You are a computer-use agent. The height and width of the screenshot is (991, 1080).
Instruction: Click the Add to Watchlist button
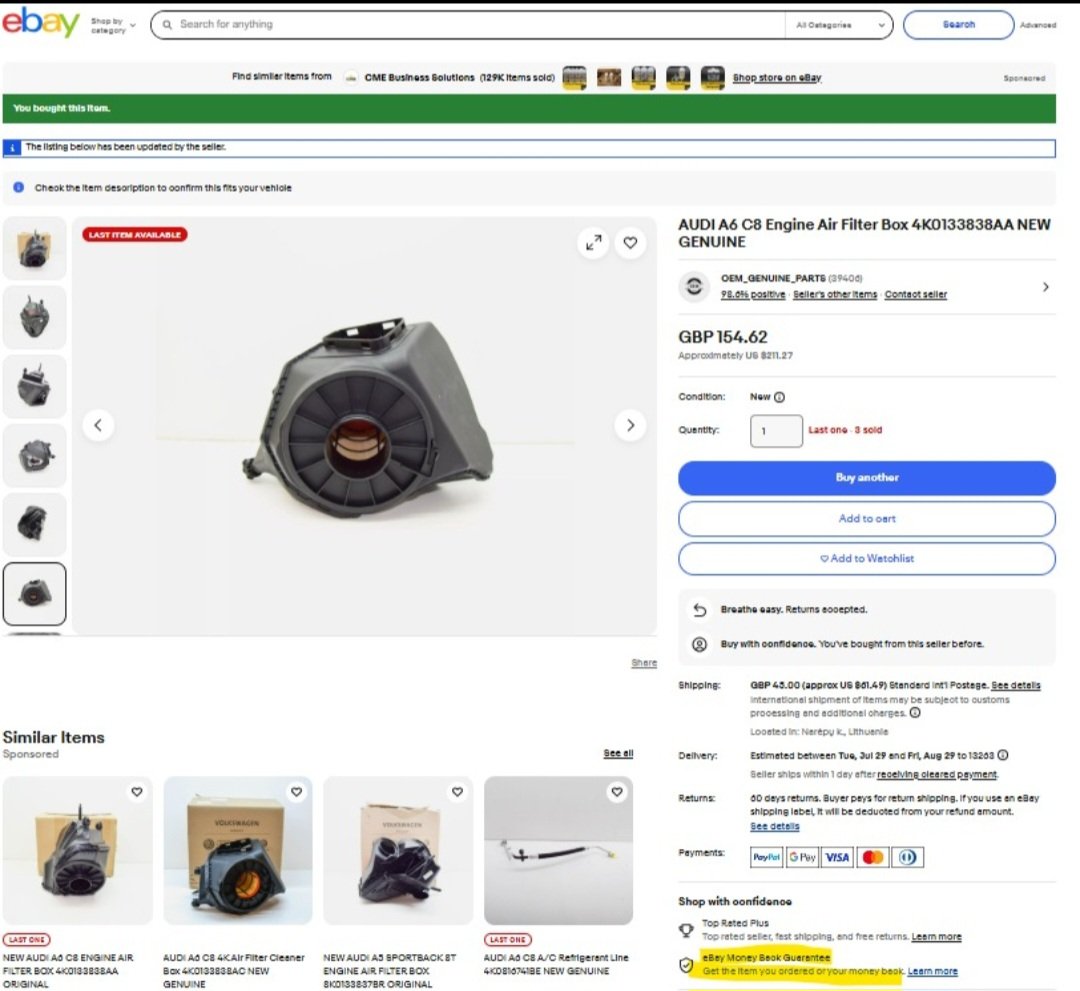pyautogui.click(x=866, y=559)
